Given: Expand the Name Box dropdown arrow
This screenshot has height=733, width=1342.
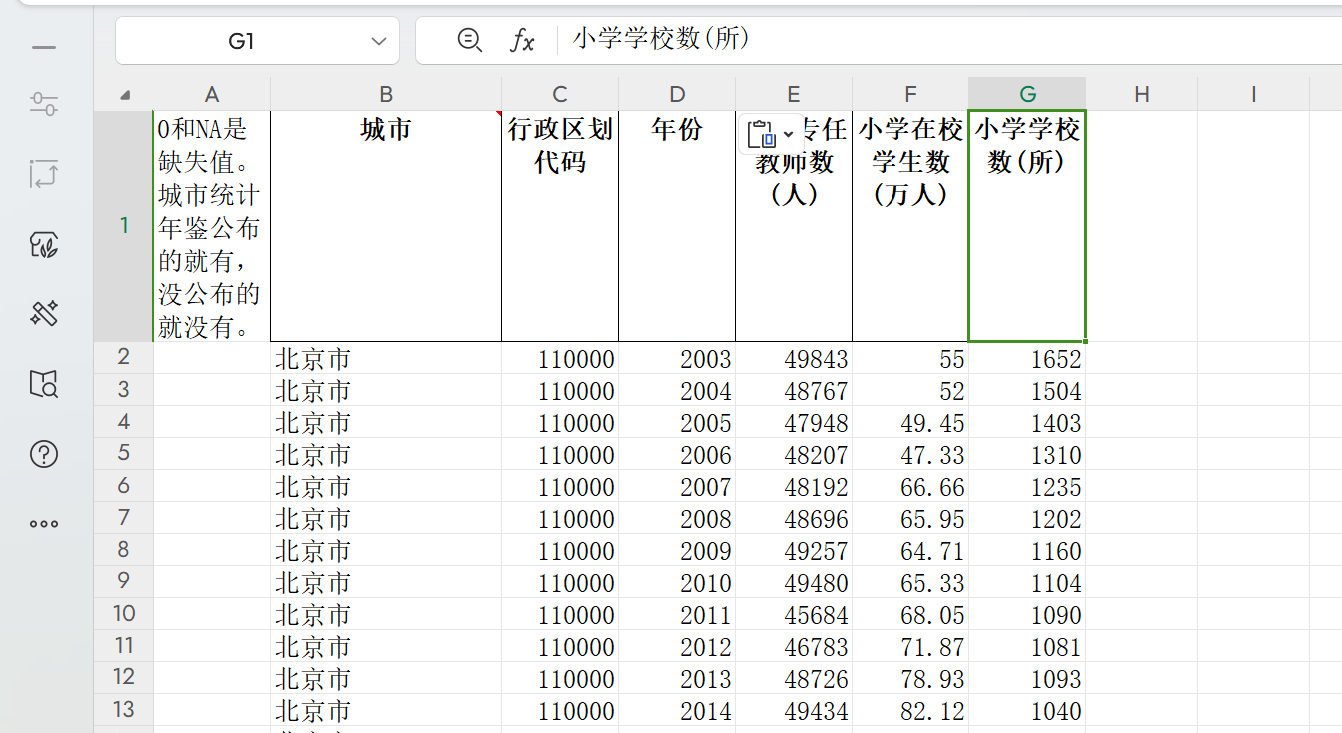Looking at the screenshot, I should coord(379,41).
